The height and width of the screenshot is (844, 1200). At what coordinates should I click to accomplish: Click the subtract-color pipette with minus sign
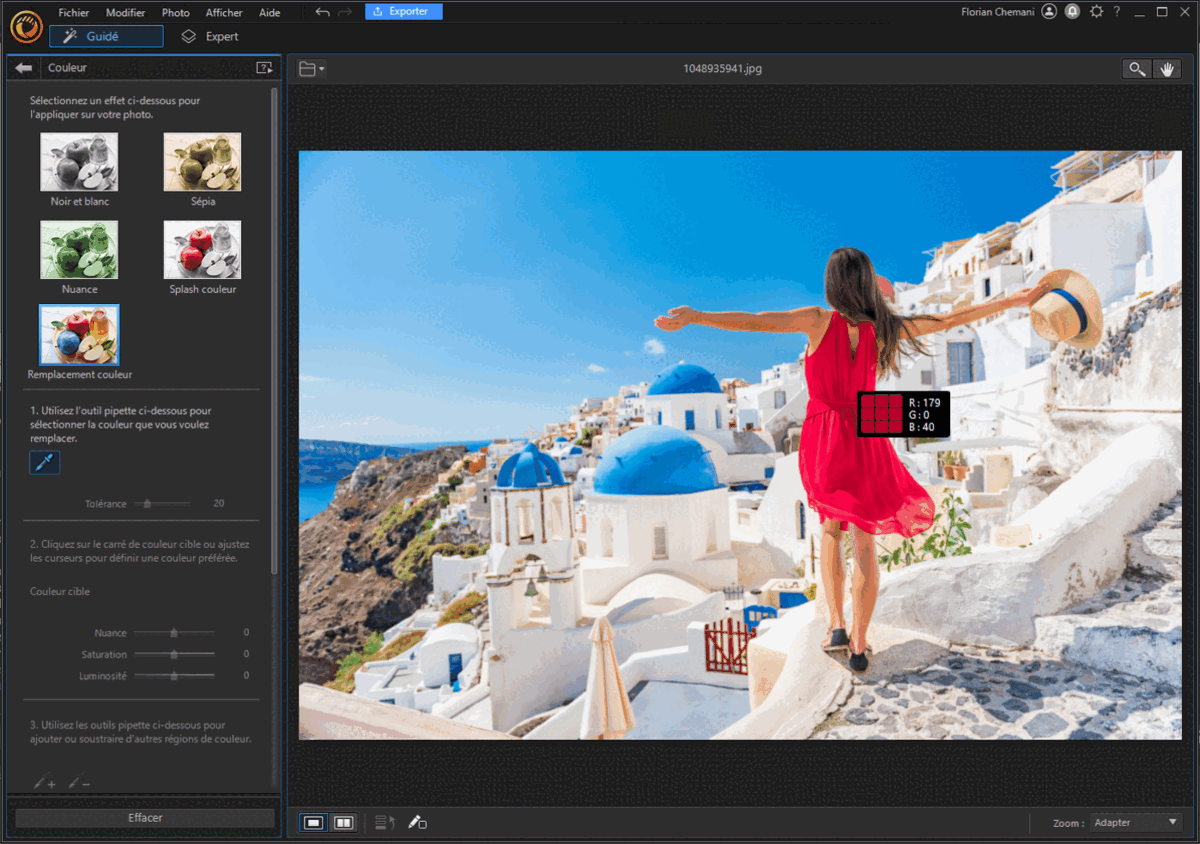coord(79,783)
